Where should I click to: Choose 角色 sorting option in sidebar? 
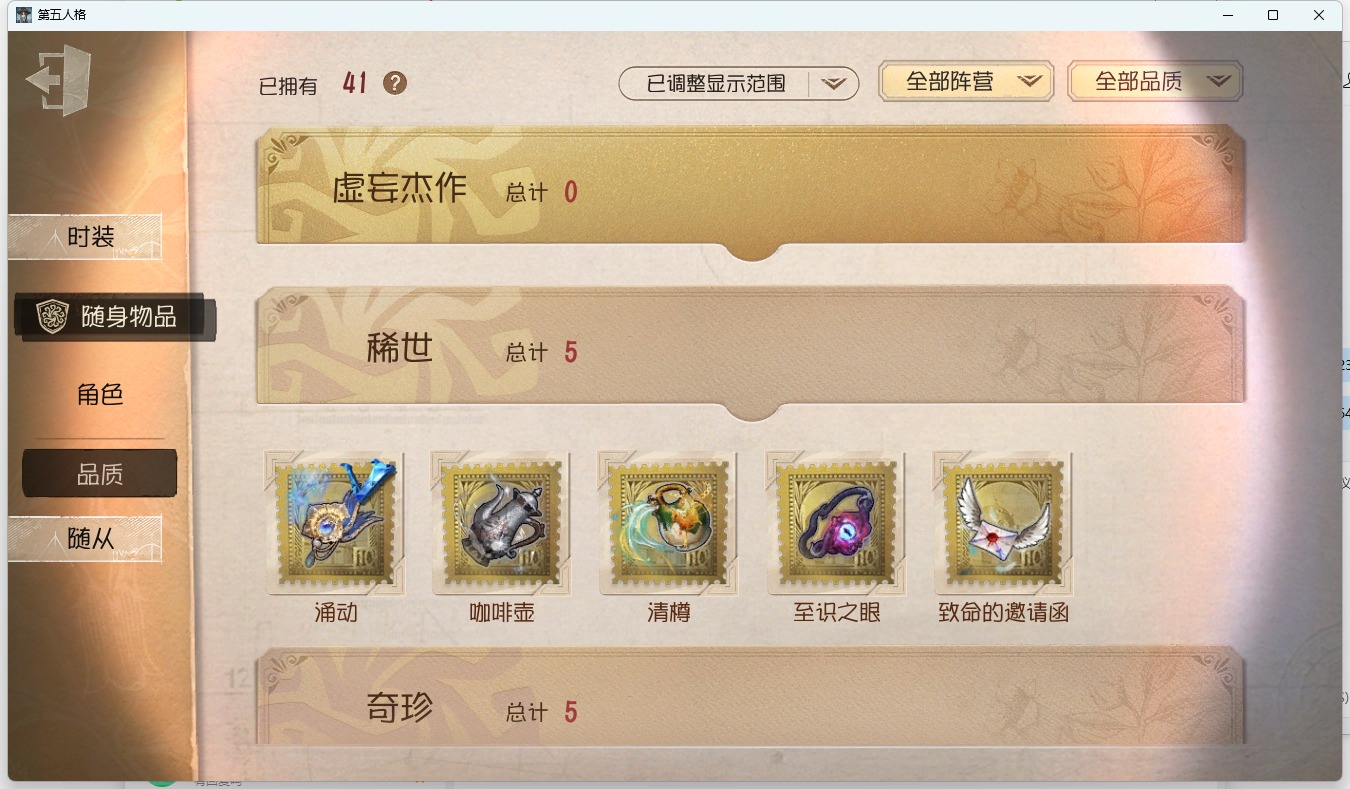[100, 395]
